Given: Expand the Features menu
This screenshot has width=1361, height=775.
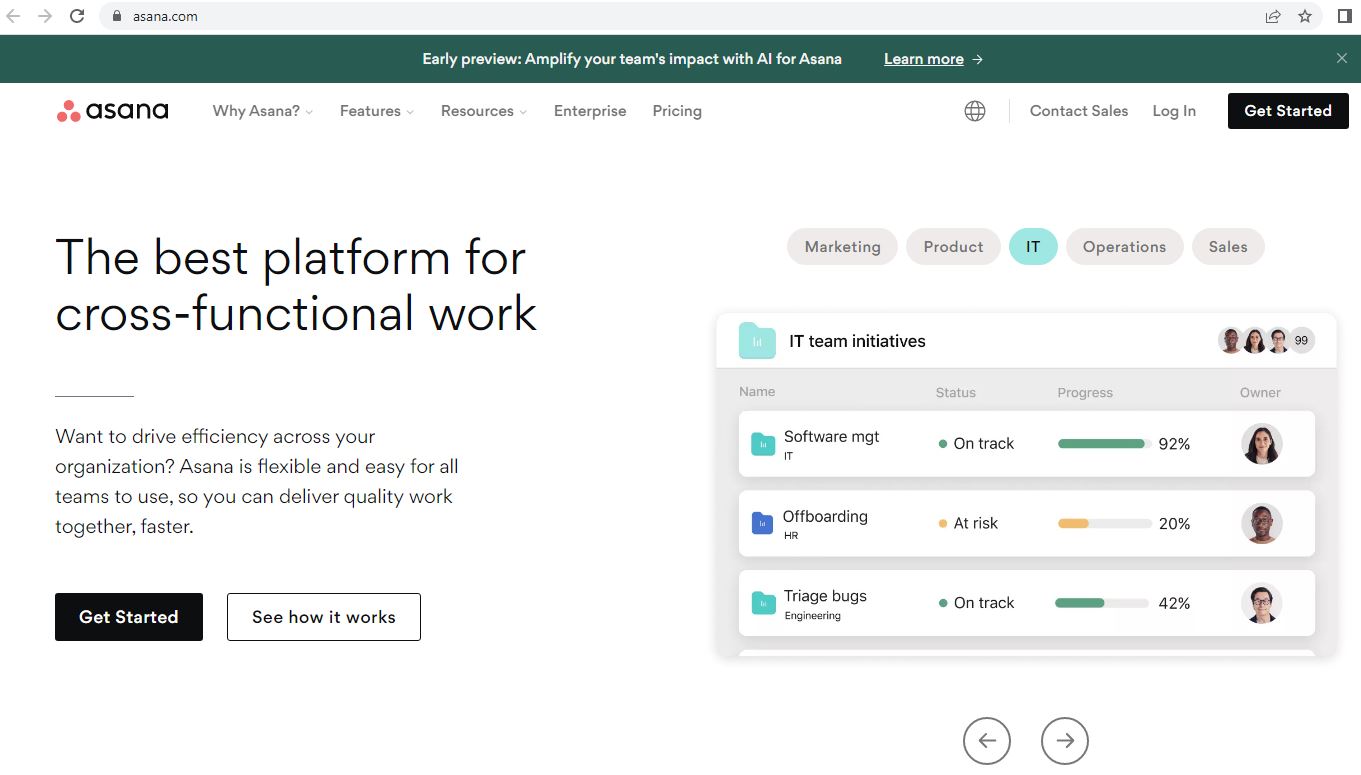Looking at the screenshot, I should [x=376, y=111].
